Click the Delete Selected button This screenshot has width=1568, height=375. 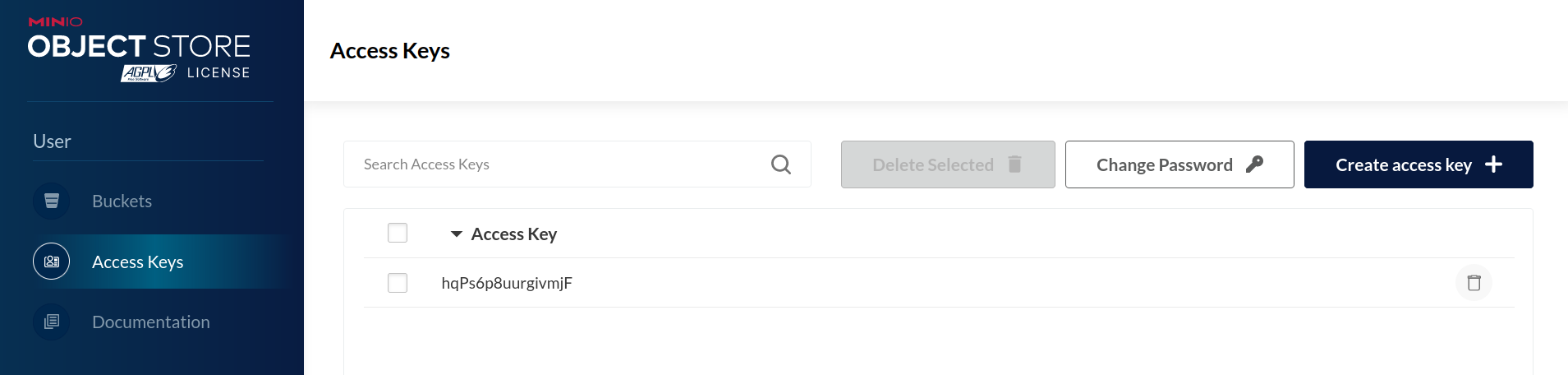point(948,164)
